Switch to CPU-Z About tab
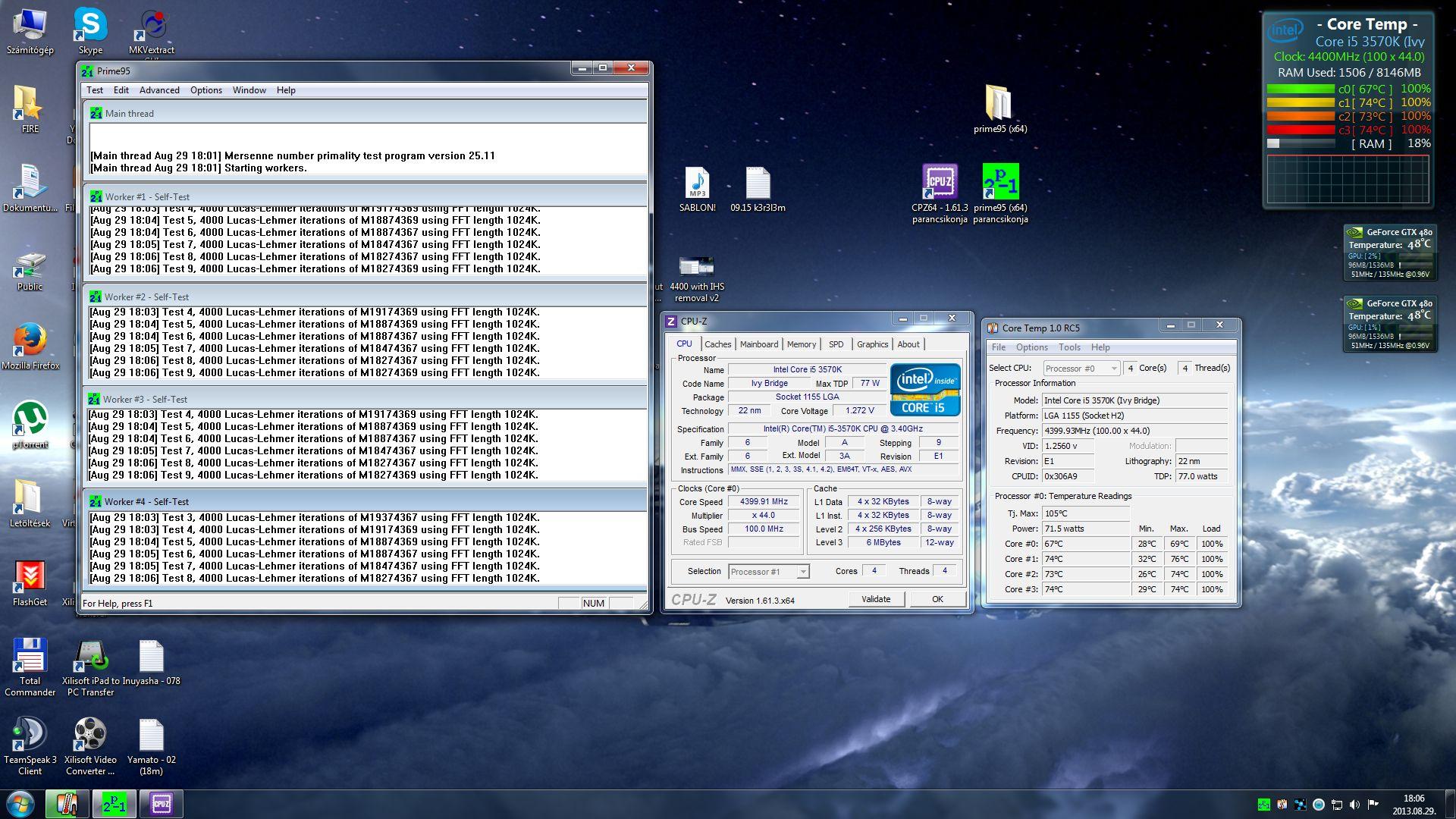Viewport: 1456px width, 819px height. pos(908,344)
